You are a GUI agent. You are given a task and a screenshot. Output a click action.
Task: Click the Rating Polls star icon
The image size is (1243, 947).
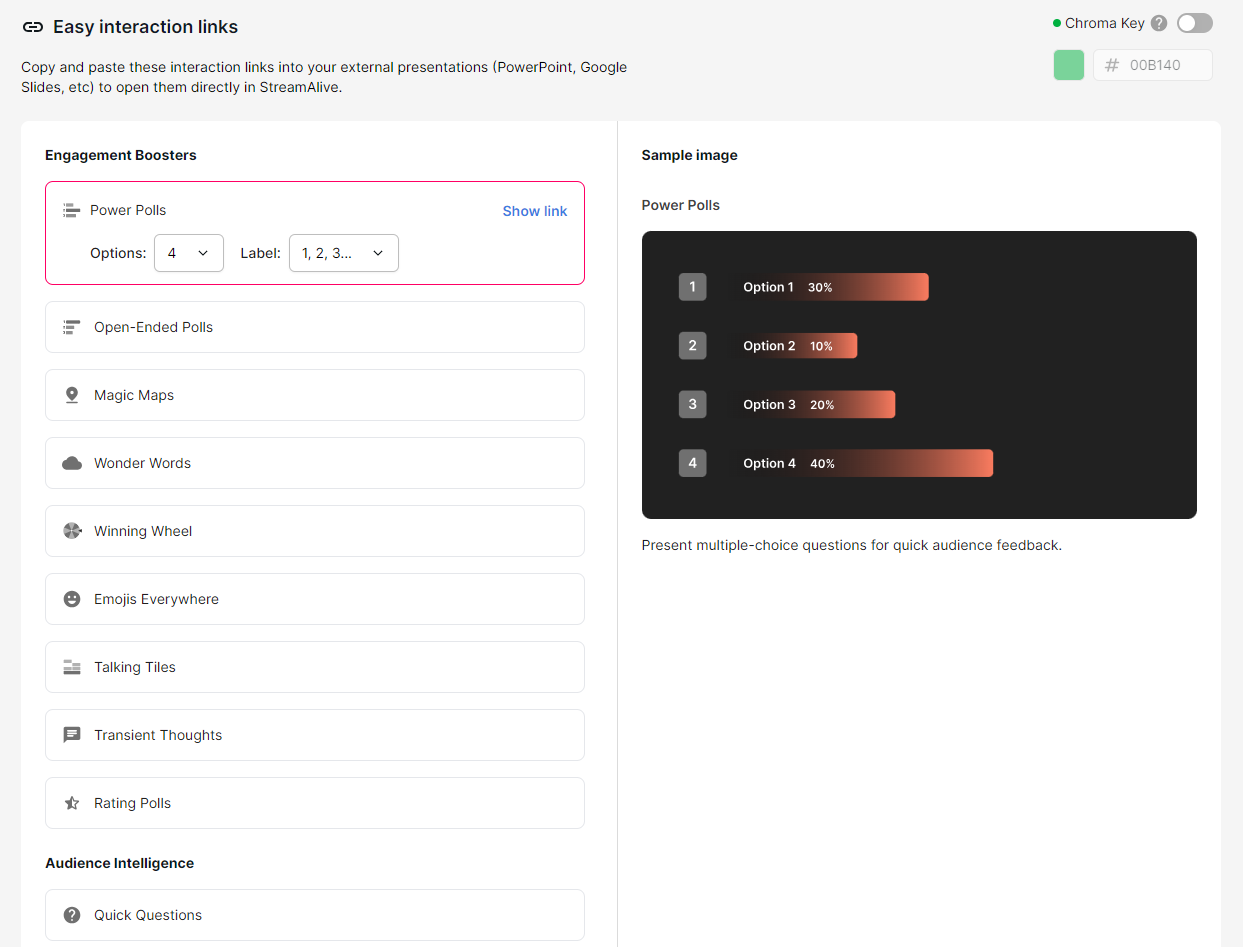point(72,803)
